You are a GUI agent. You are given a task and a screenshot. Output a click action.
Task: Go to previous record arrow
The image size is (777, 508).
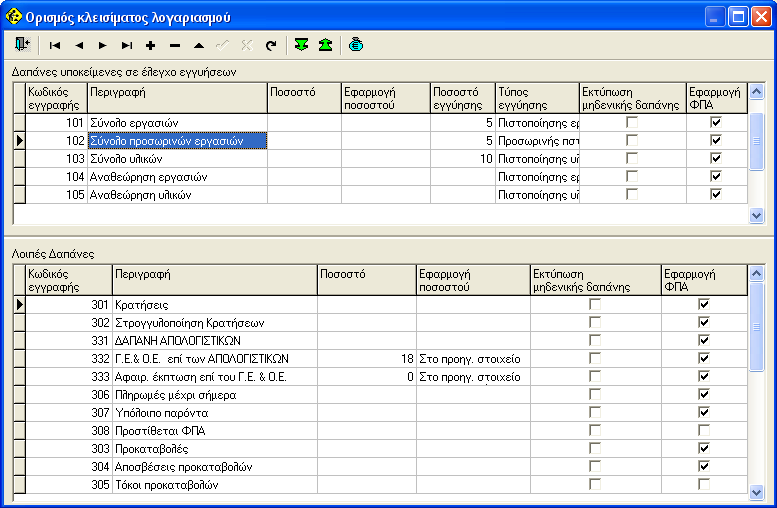(x=78, y=45)
